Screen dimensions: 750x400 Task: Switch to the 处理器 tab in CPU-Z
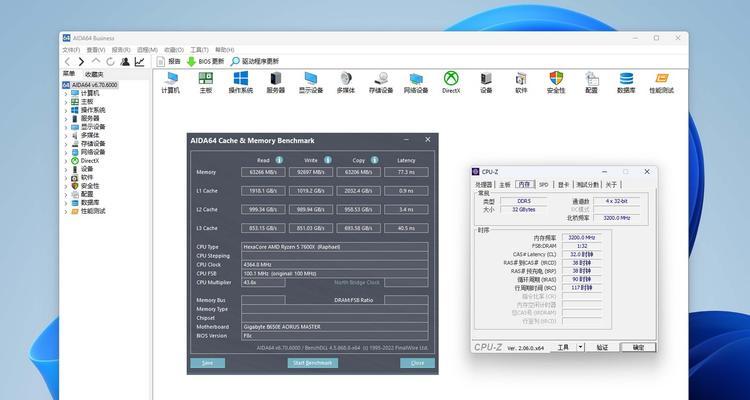pyautogui.click(x=484, y=184)
